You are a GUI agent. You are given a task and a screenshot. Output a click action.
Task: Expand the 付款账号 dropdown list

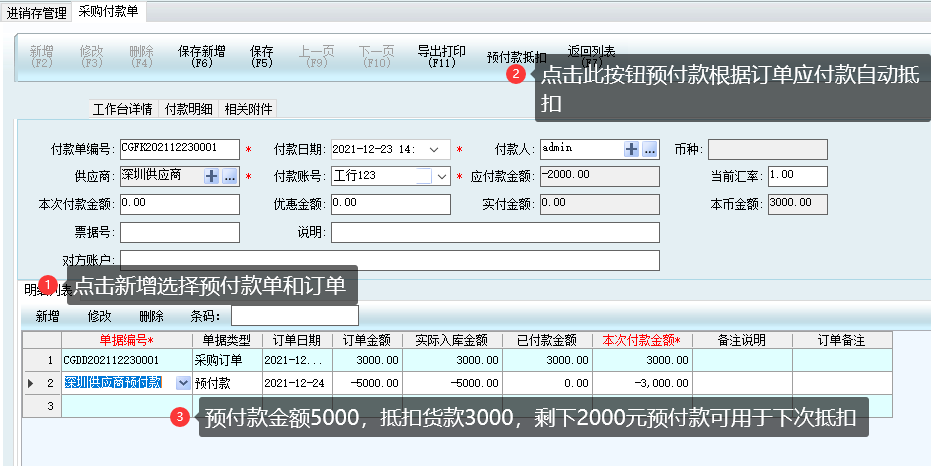pos(441,176)
